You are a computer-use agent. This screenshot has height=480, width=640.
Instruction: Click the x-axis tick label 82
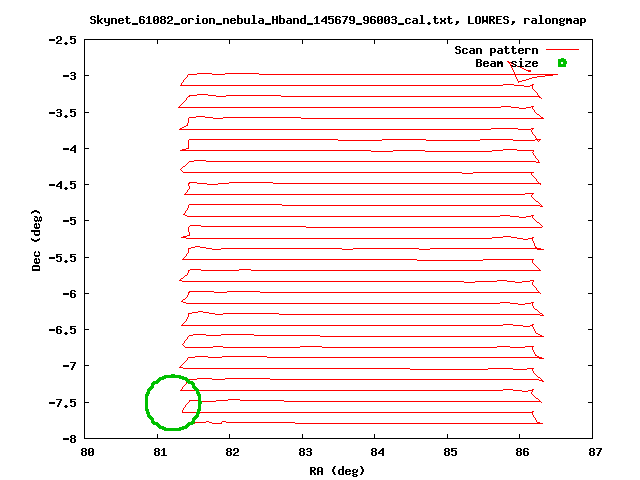[232, 452]
